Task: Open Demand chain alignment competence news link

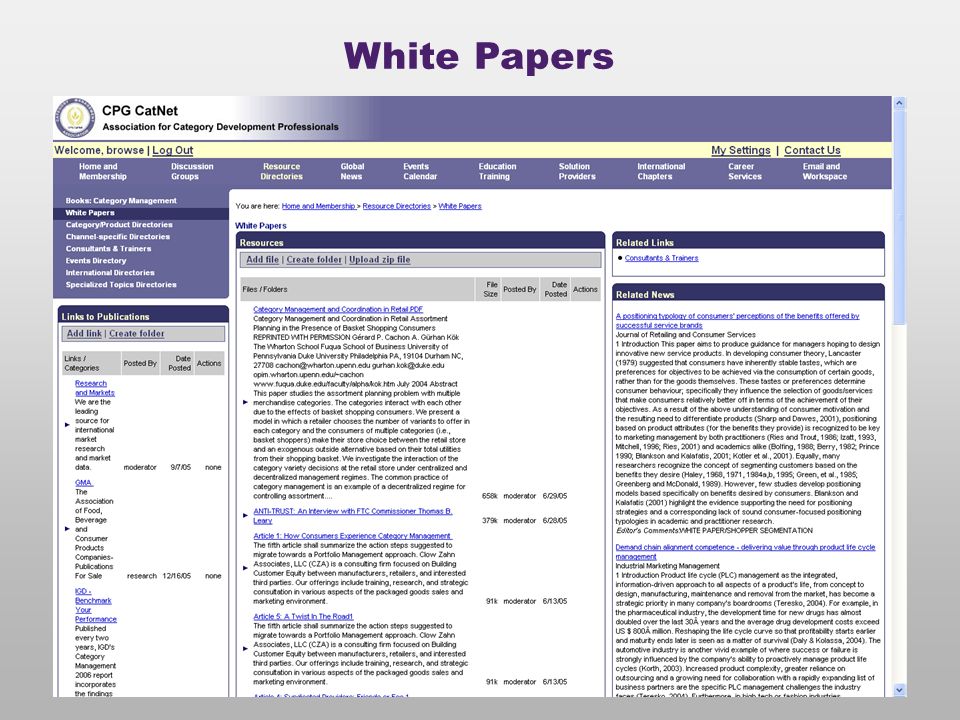Action: coord(745,552)
